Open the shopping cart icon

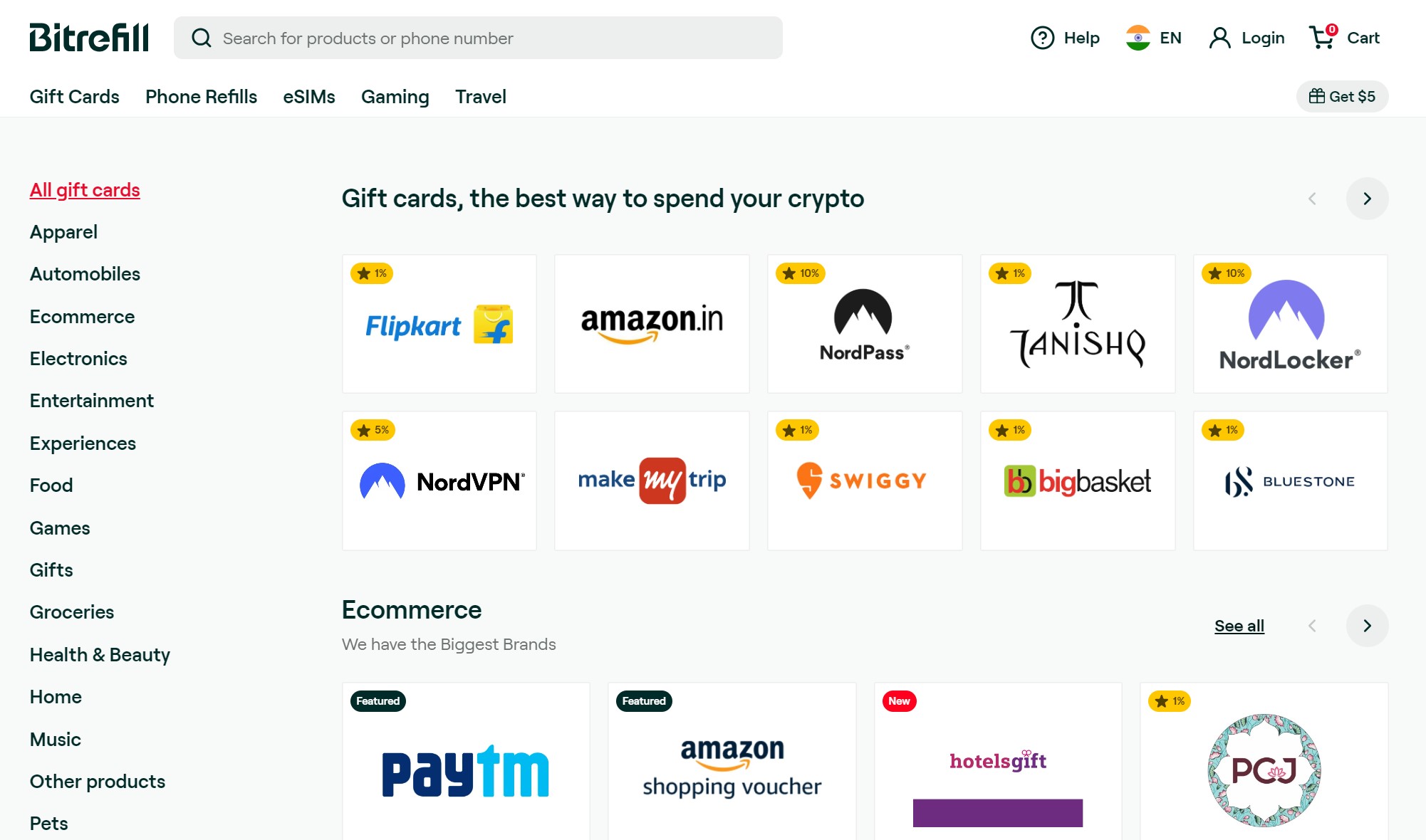[x=1323, y=36]
